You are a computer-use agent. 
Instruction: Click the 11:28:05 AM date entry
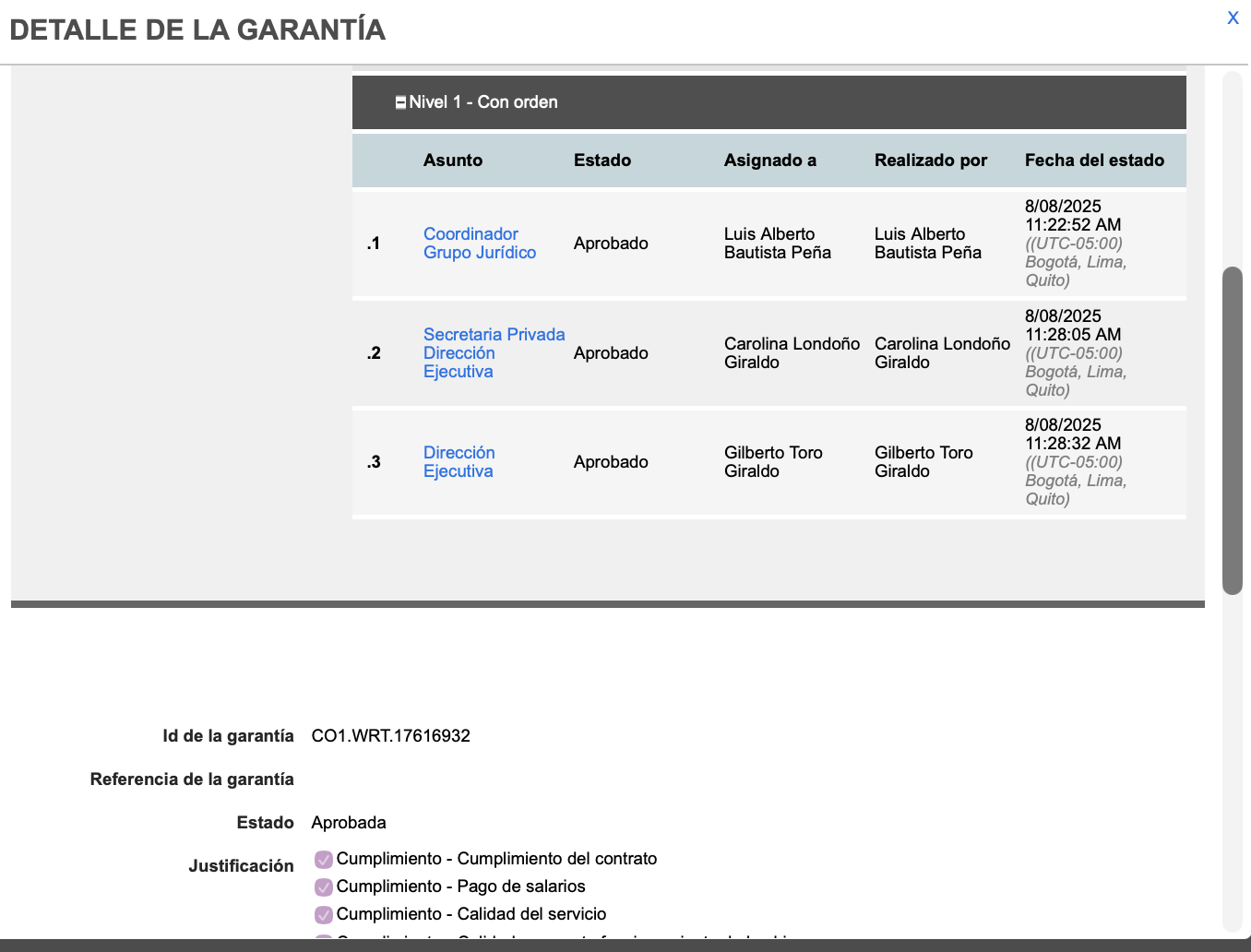point(1076,353)
